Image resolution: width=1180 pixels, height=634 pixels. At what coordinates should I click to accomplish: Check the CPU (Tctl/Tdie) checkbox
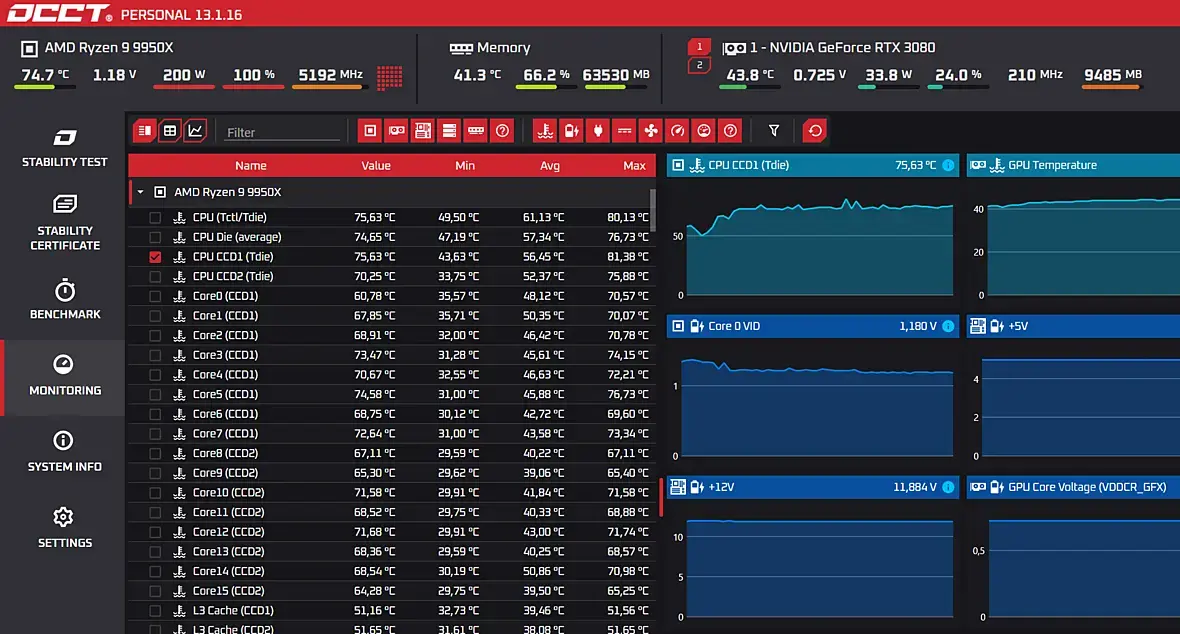tap(155, 218)
